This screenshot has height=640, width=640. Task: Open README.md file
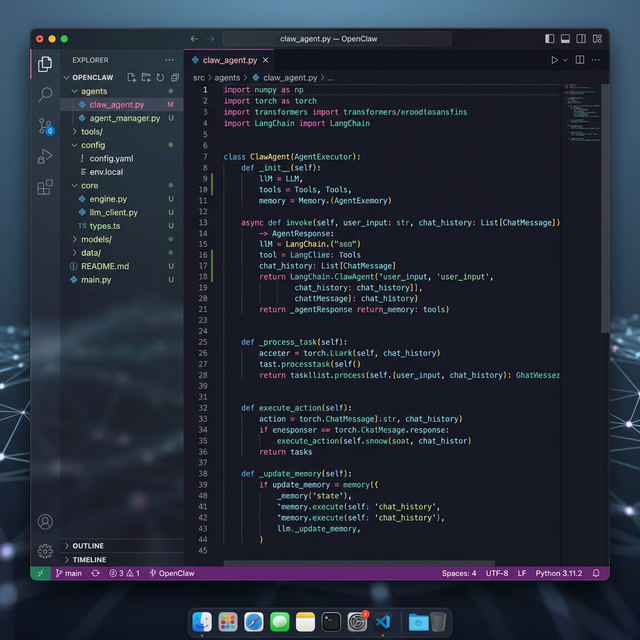coord(122,266)
